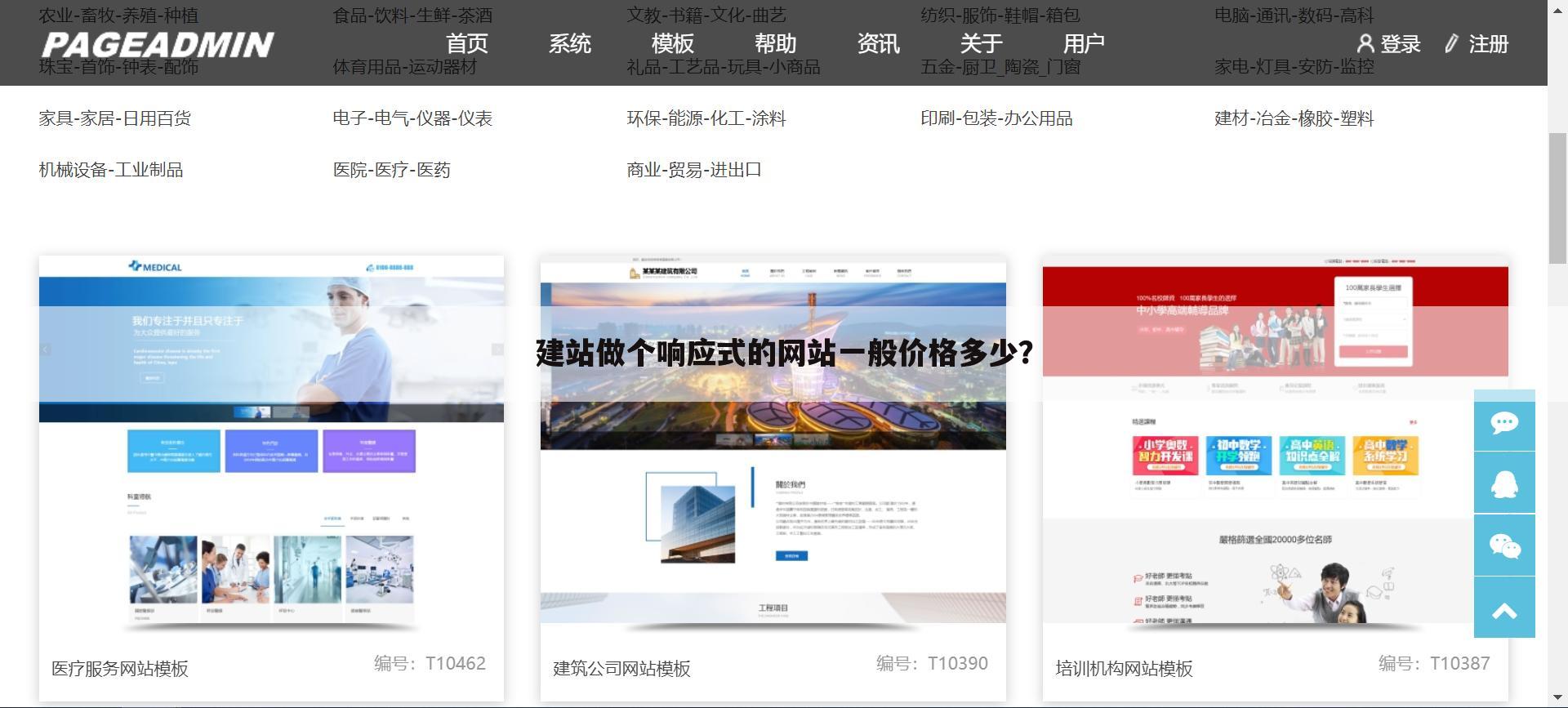Select category 家具-家居-日用百货
This screenshot has height=708, width=1568.
(x=114, y=118)
